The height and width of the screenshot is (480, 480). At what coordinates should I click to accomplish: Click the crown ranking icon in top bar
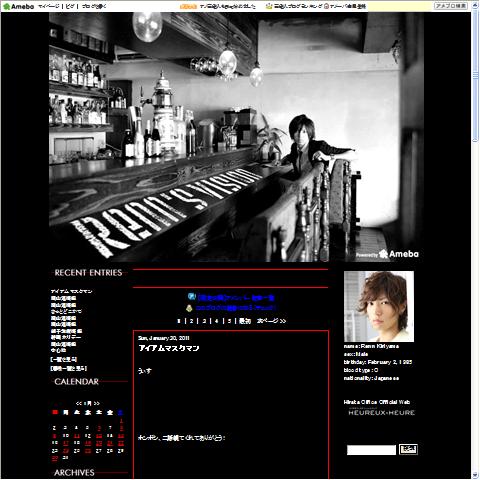[x=269, y=6]
